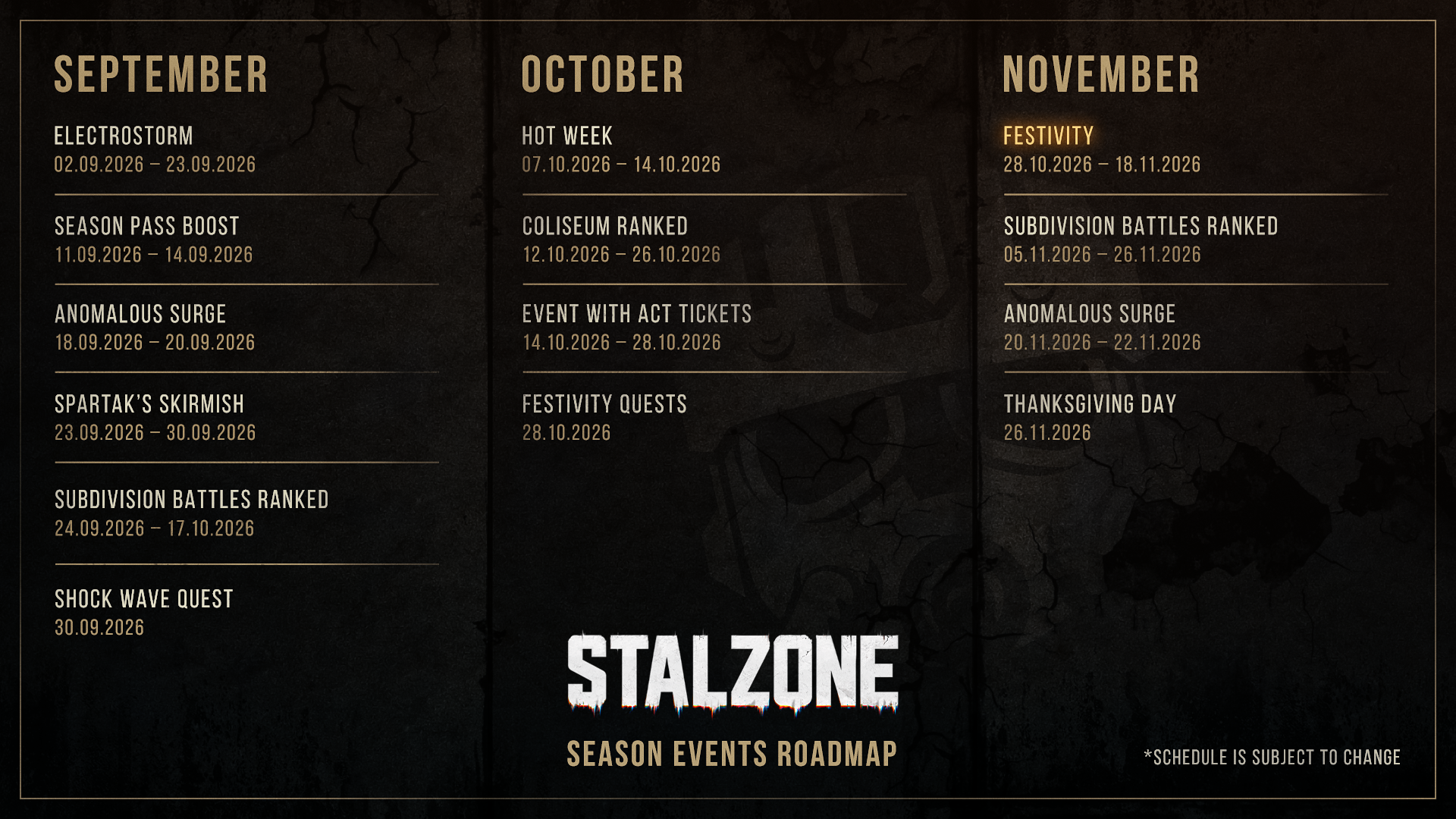This screenshot has height=819, width=1456.
Task: Open September's SUBDIVISION BATTLES RANKED entry
Action: (x=192, y=513)
